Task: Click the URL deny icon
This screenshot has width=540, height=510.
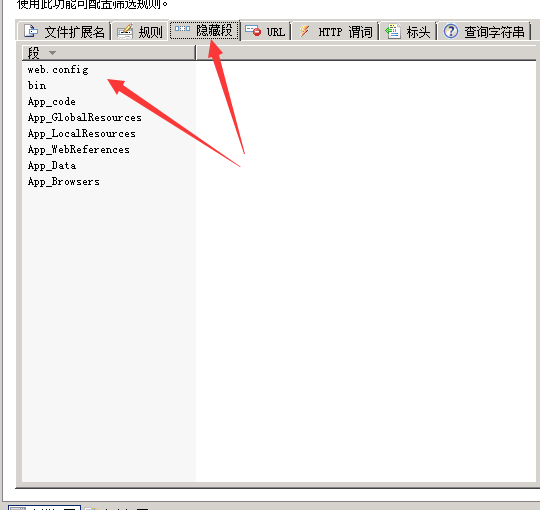Action: 253,31
